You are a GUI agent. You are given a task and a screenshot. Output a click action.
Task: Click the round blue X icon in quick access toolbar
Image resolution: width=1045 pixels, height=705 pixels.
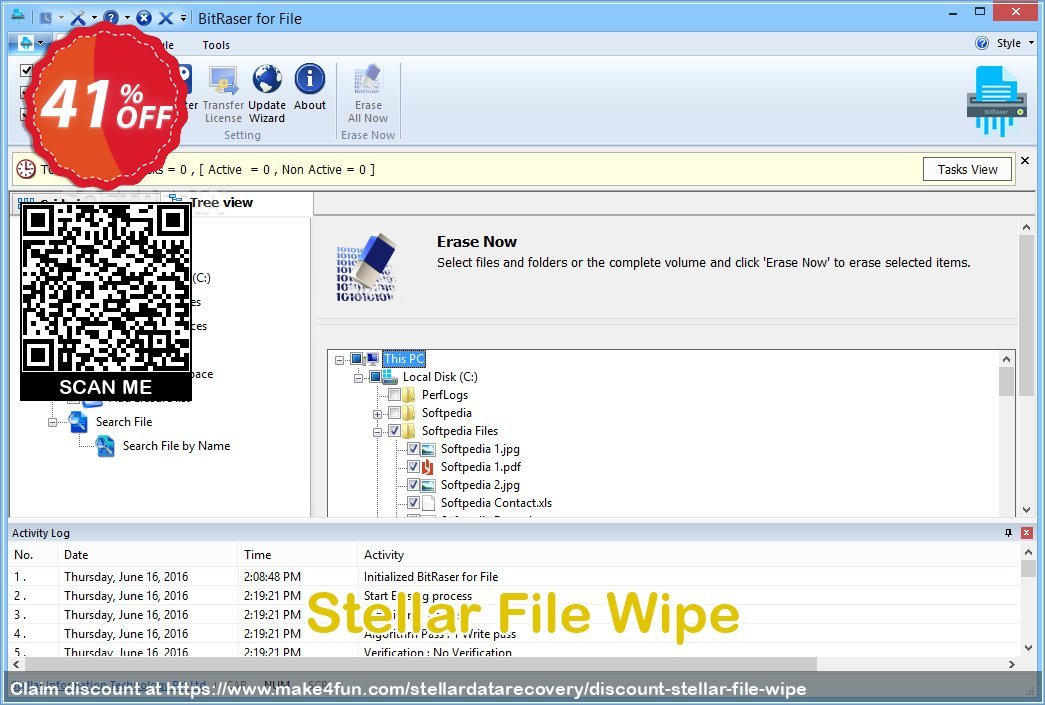(x=144, y=18)
